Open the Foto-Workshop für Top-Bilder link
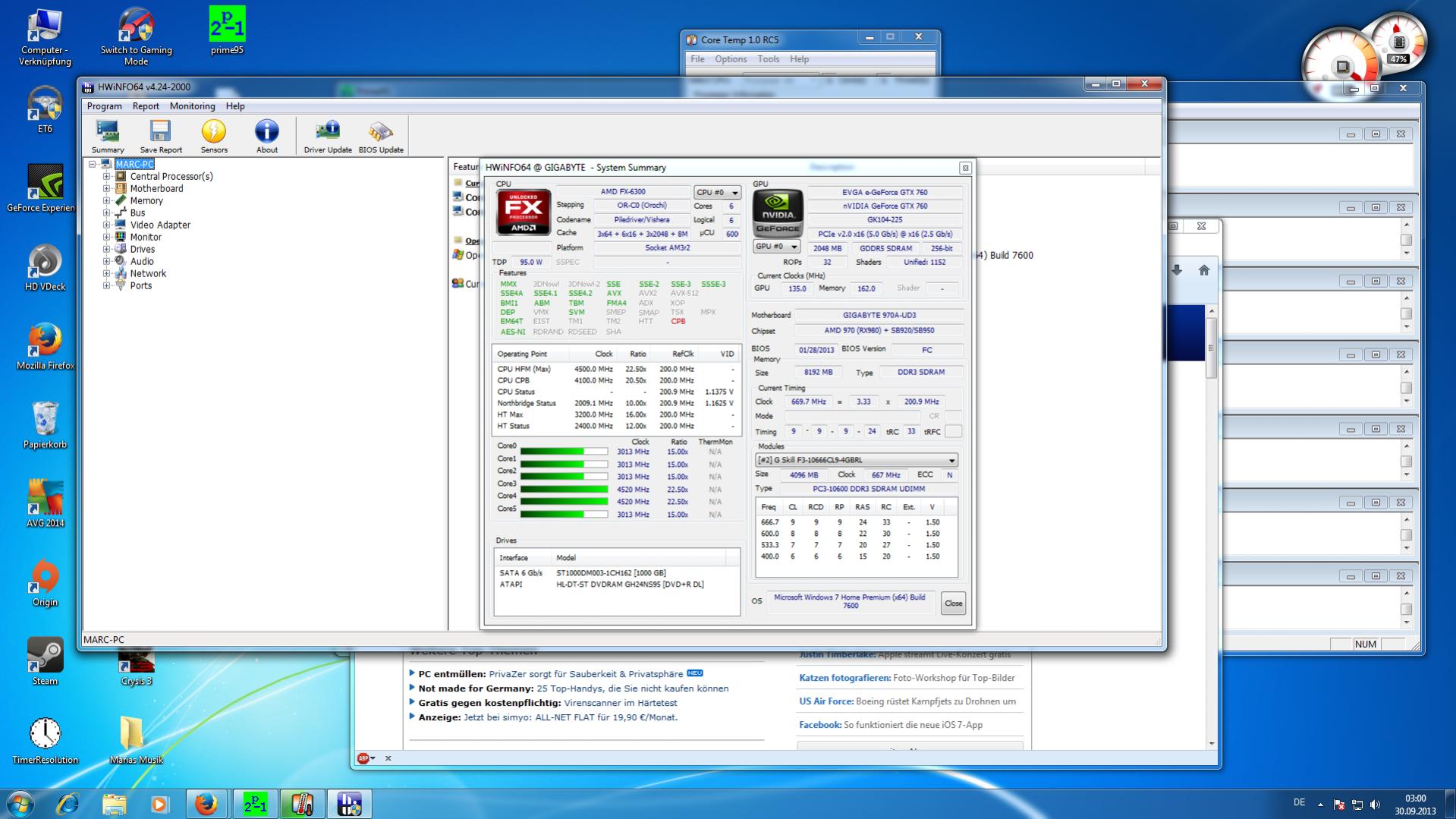This screenshot has height=819, width=1456. 954,678
